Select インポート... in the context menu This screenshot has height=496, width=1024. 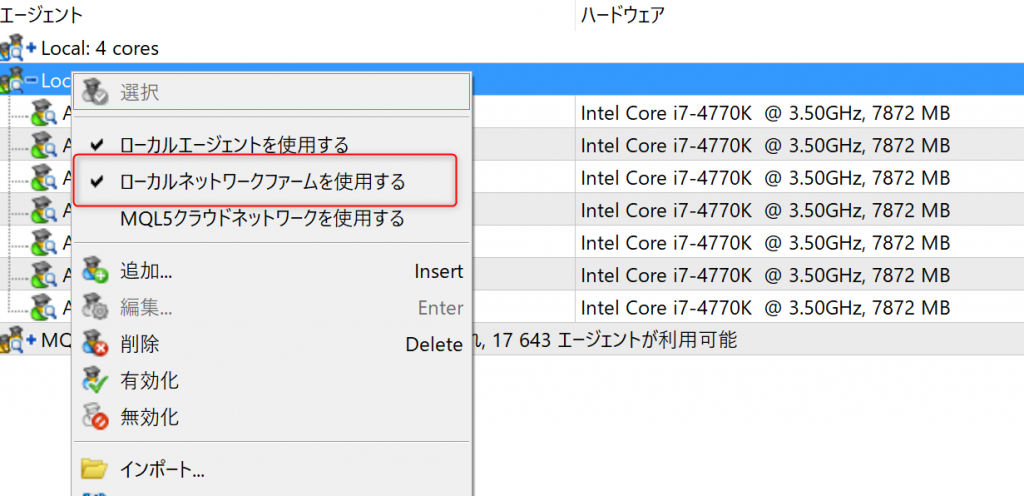[162, 468]
